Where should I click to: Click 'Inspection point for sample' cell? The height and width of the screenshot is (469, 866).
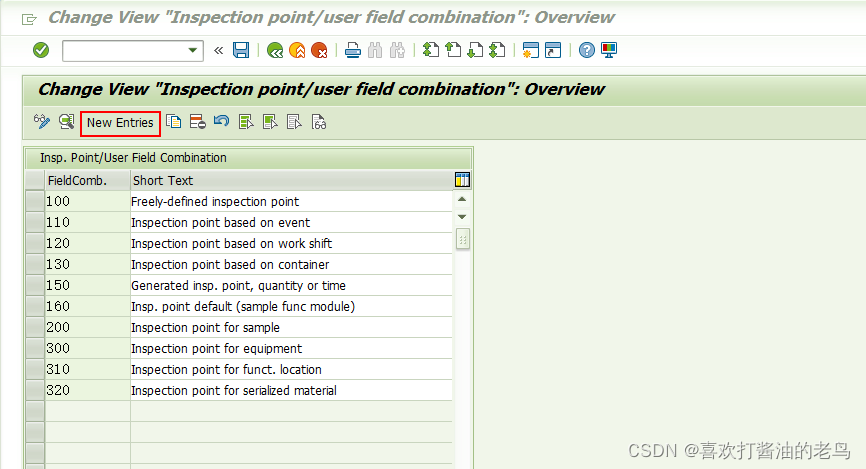[291, 328]
